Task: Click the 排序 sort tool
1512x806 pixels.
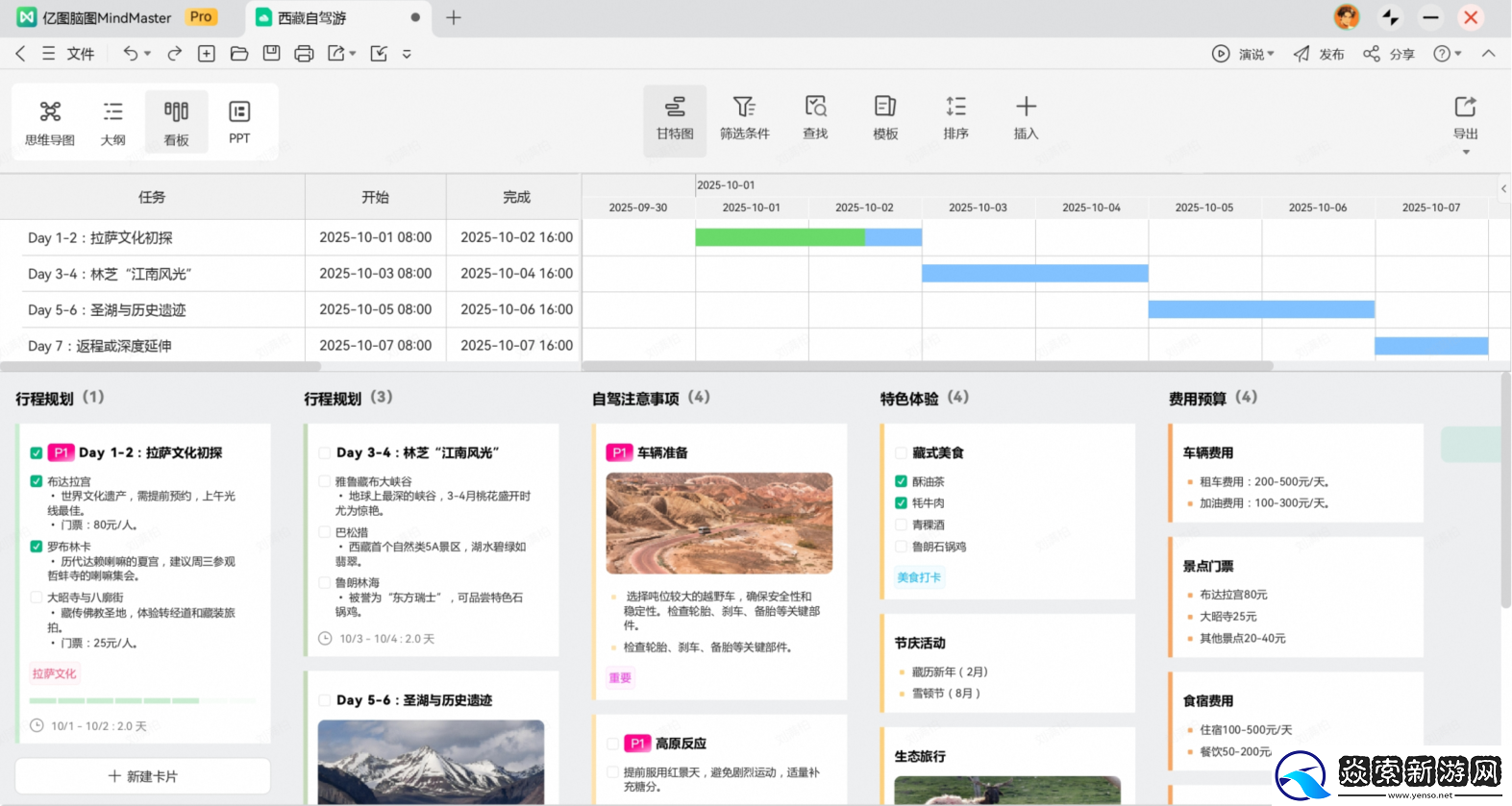Action: pos(955,120)
